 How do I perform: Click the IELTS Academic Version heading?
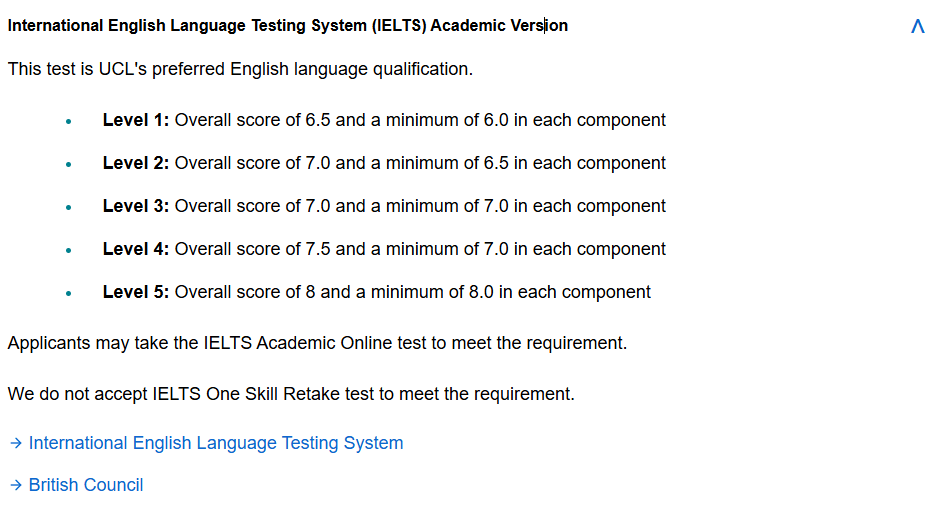click(287, 26)
